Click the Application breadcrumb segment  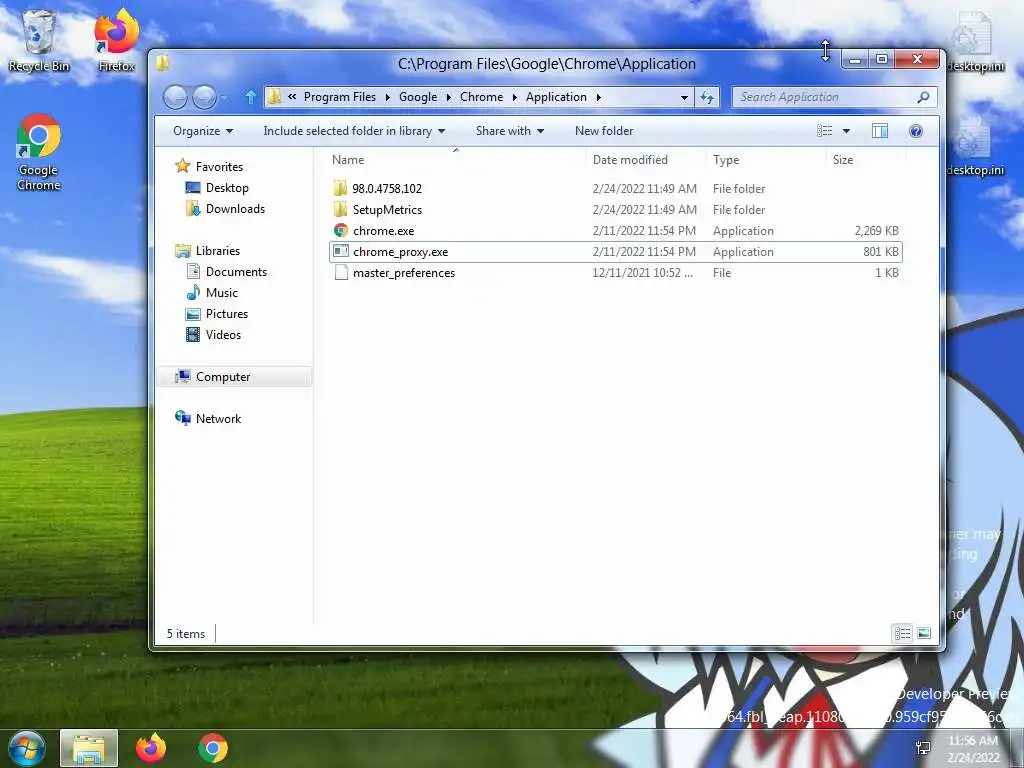click(x=556, y=97)
